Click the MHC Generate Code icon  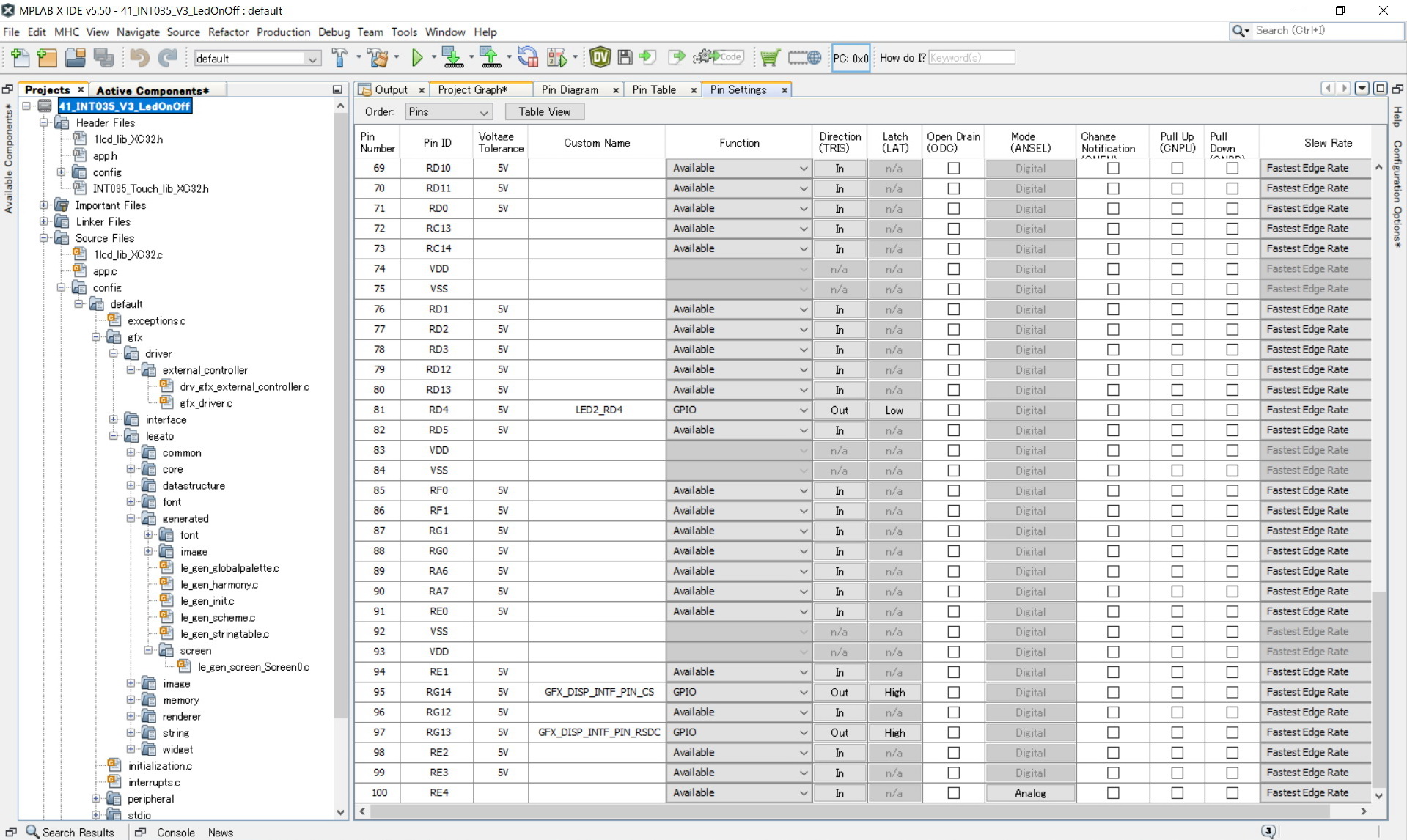pyautogui.click(x=719, y=57)
